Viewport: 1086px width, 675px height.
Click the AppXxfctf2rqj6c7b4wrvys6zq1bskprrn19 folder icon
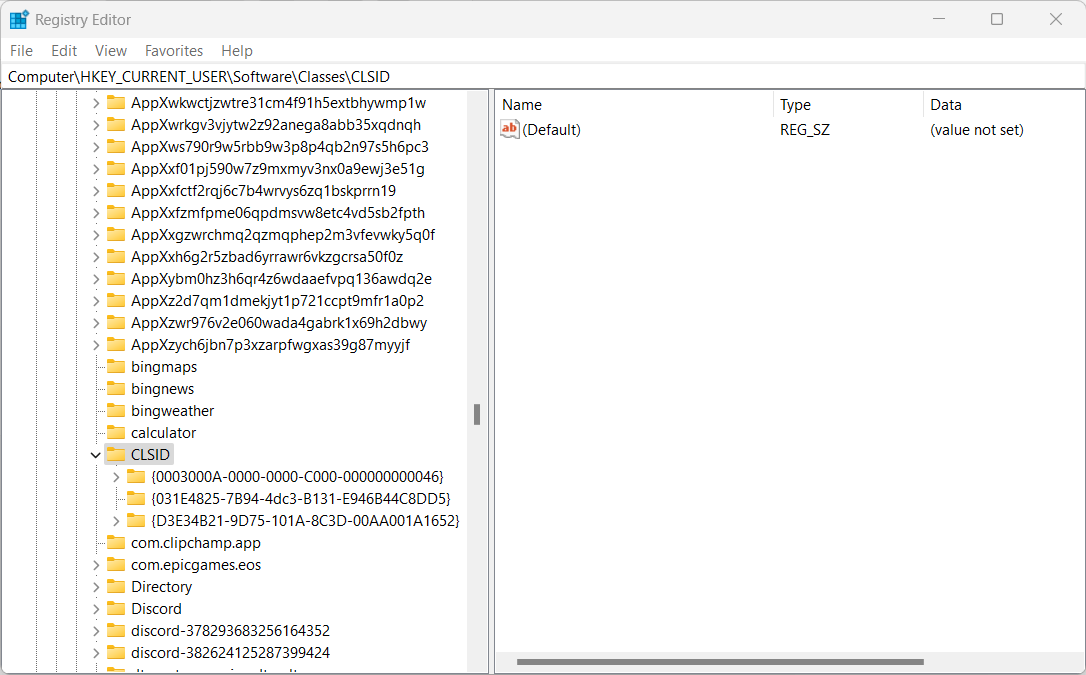point(116,190)
